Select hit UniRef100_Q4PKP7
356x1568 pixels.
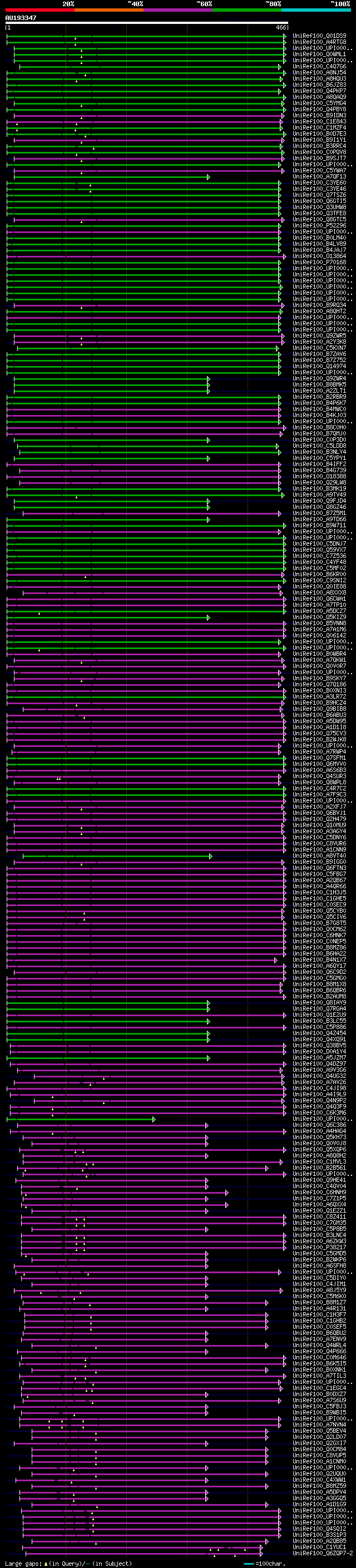click(319, 91)
